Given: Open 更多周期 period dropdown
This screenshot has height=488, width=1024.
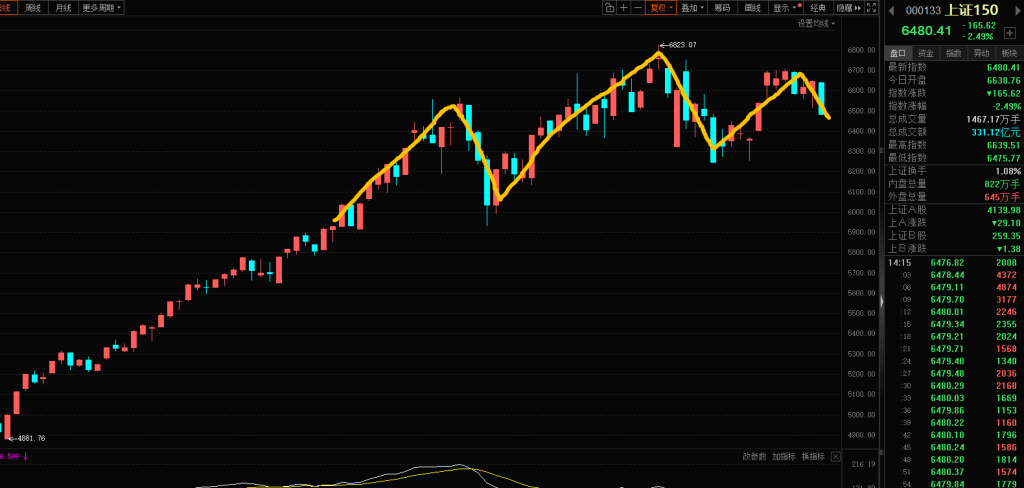Looking at the screenshot, I should tap(101, 7).
